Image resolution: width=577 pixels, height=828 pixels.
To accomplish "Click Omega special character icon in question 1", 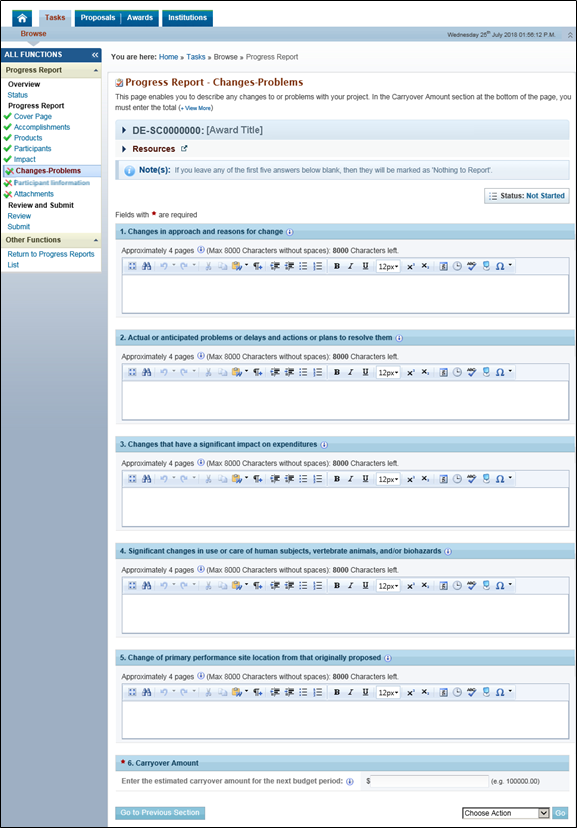I will click(500, 266).
